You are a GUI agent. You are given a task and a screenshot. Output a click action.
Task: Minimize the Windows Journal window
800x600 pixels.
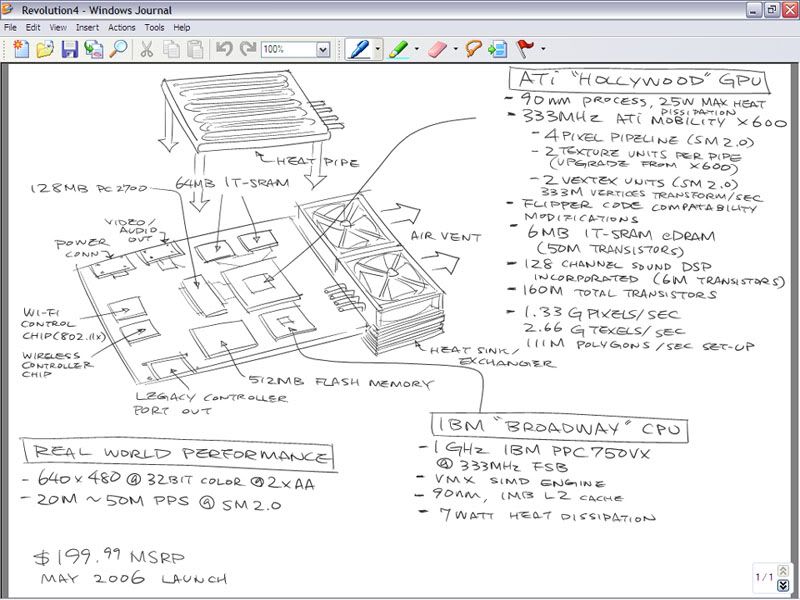[754, 10]
